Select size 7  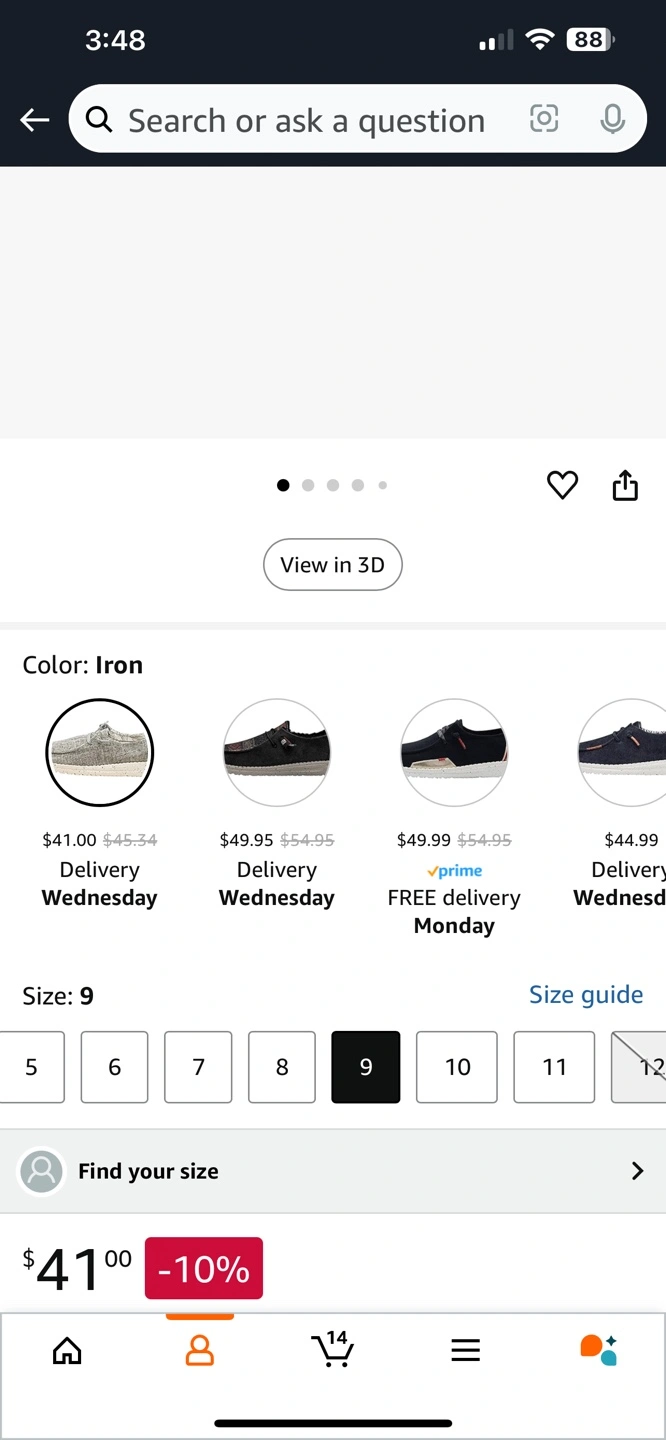click(x=198, y=1067)
